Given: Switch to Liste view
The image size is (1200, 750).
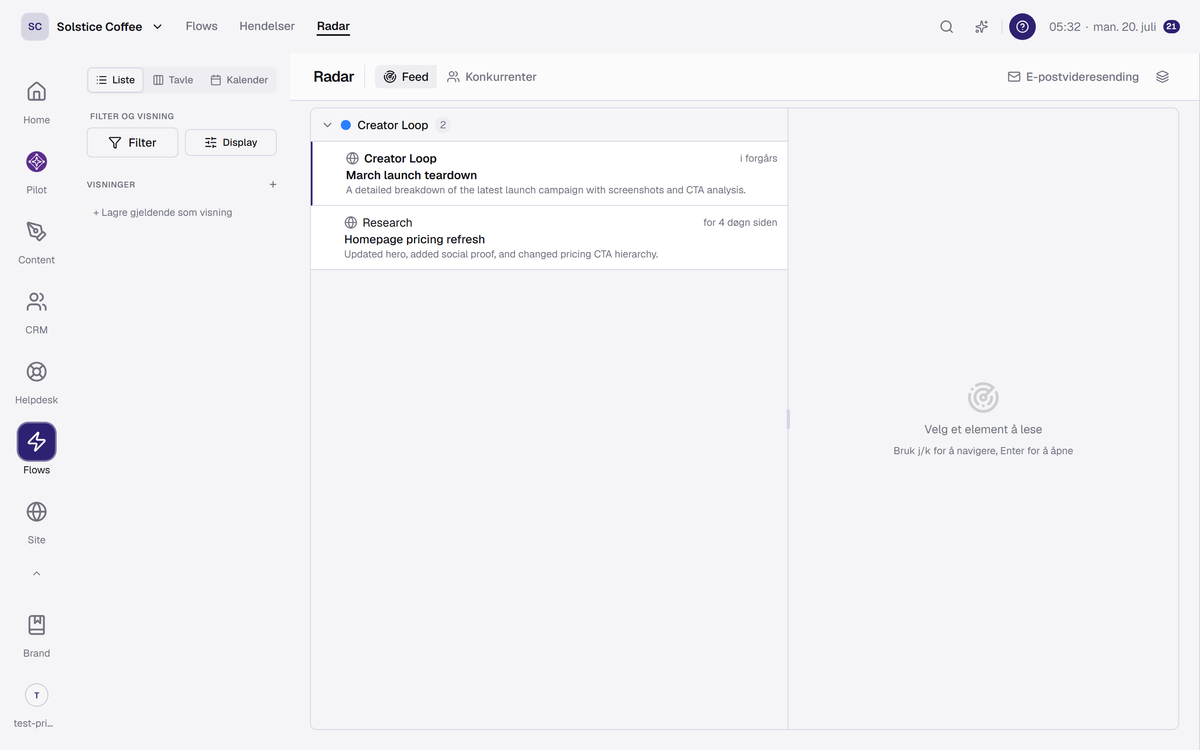Looking at the screenshot, I should coord(115,80).
